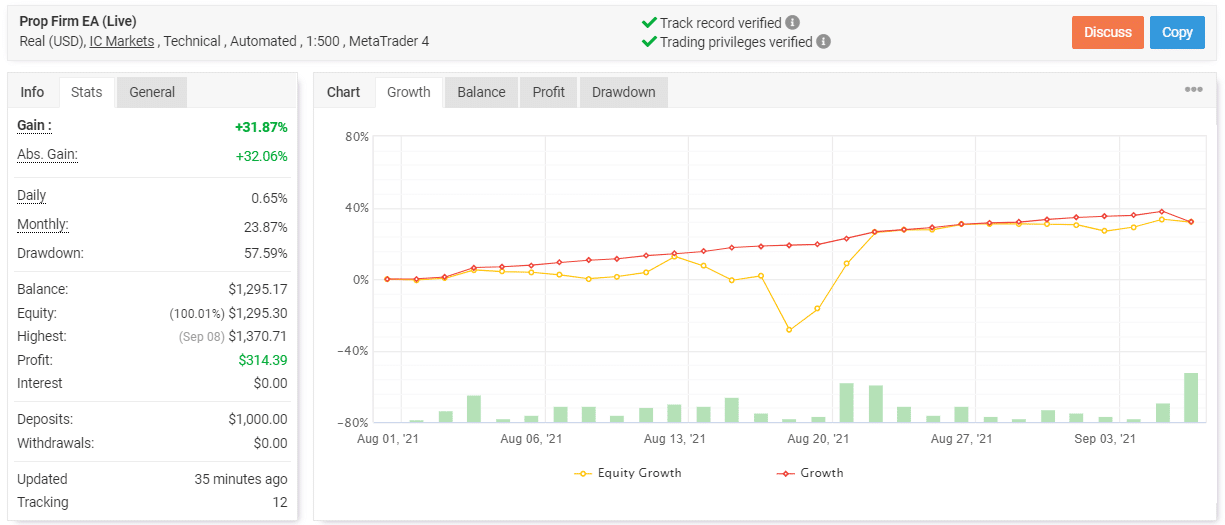The width and height of the screenshot is (1225, 525).
Task: Click the underlined Gain label
Action: (x=34, y=126)
